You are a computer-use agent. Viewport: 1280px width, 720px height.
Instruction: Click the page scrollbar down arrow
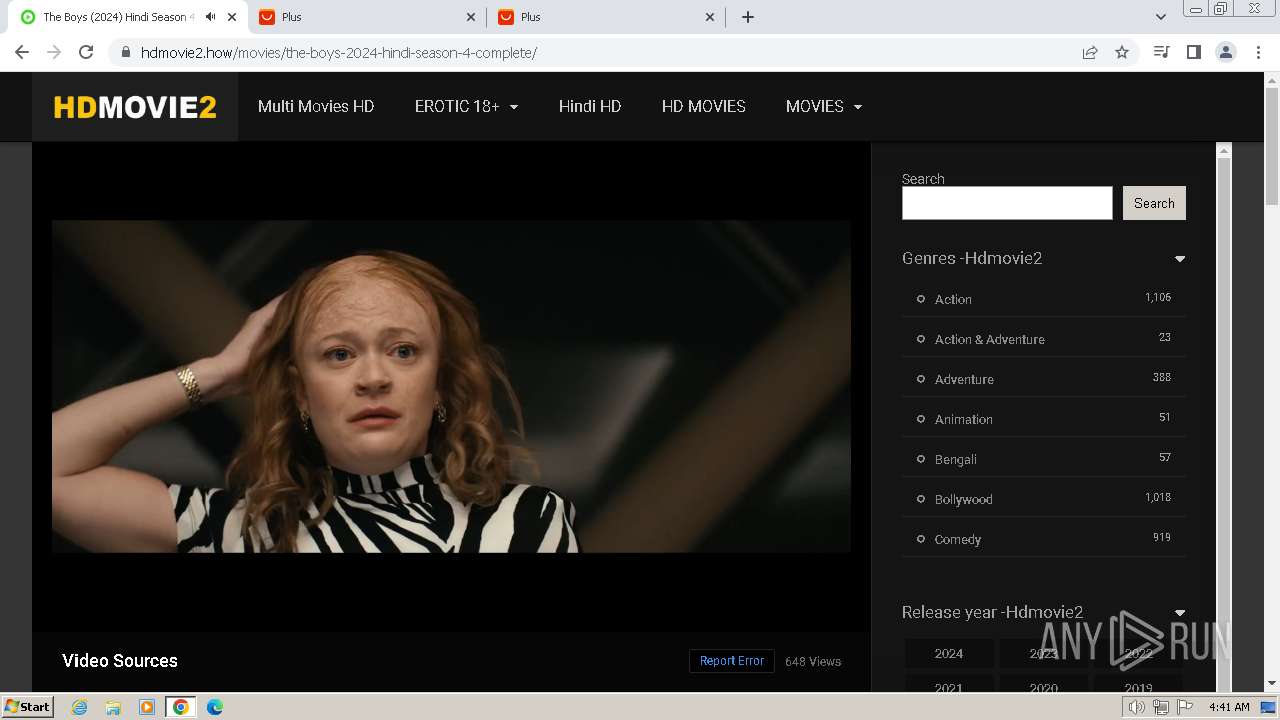1272,683
